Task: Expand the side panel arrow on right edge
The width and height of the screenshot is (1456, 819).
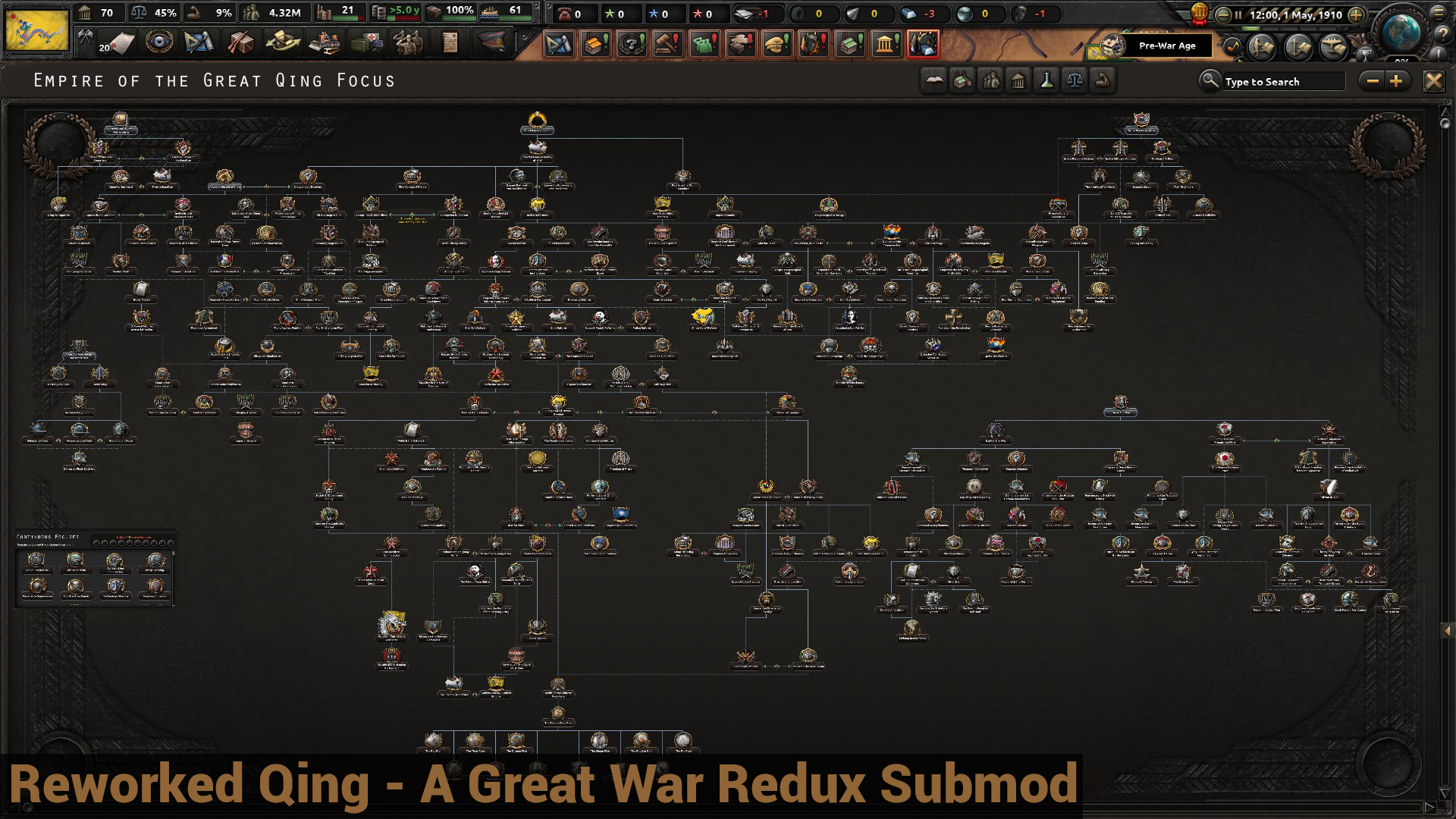Action: pyautogui.click(x=1448, y=631)
